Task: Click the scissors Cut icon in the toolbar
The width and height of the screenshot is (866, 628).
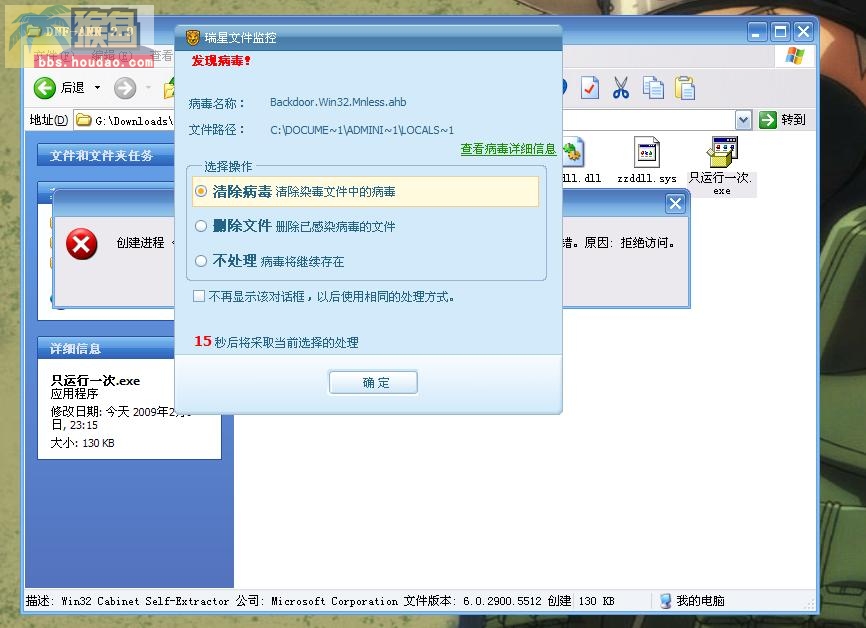Action: (621, 88)
